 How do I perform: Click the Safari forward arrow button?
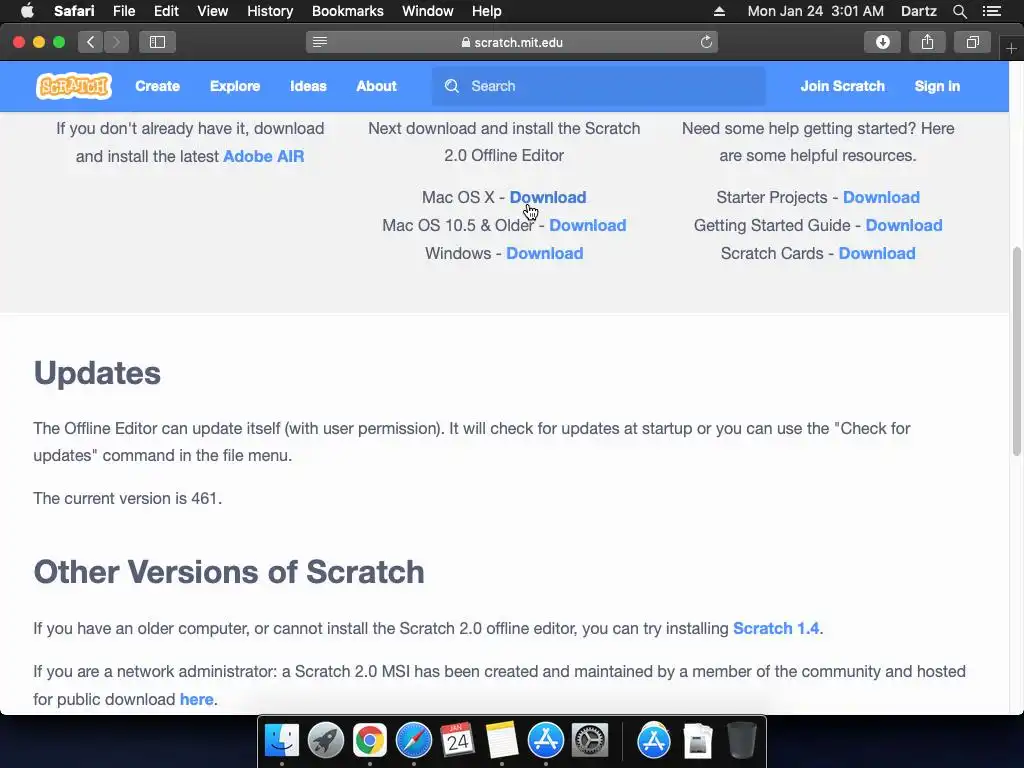116,42
